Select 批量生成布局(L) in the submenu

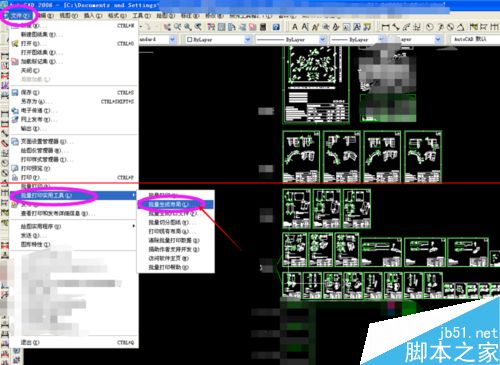click(176, 204)
